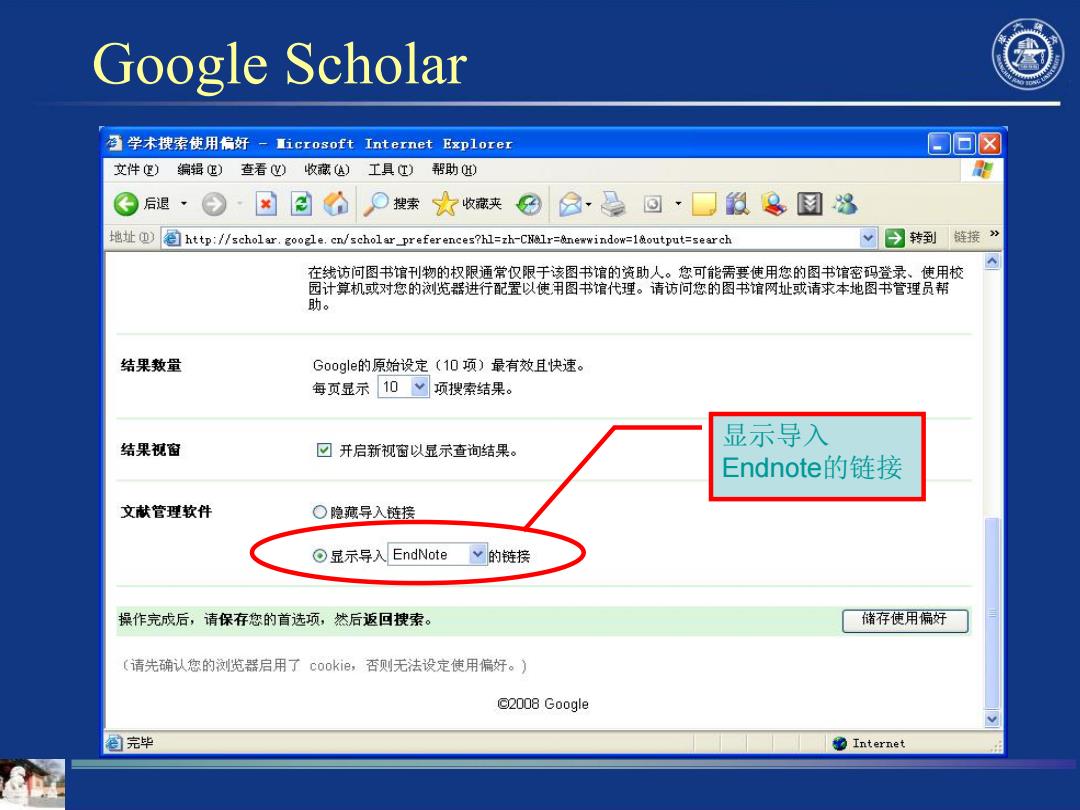Open the 收藏(A) Favorites menu
The image size is (1080, 810).
tap(327, 169)
